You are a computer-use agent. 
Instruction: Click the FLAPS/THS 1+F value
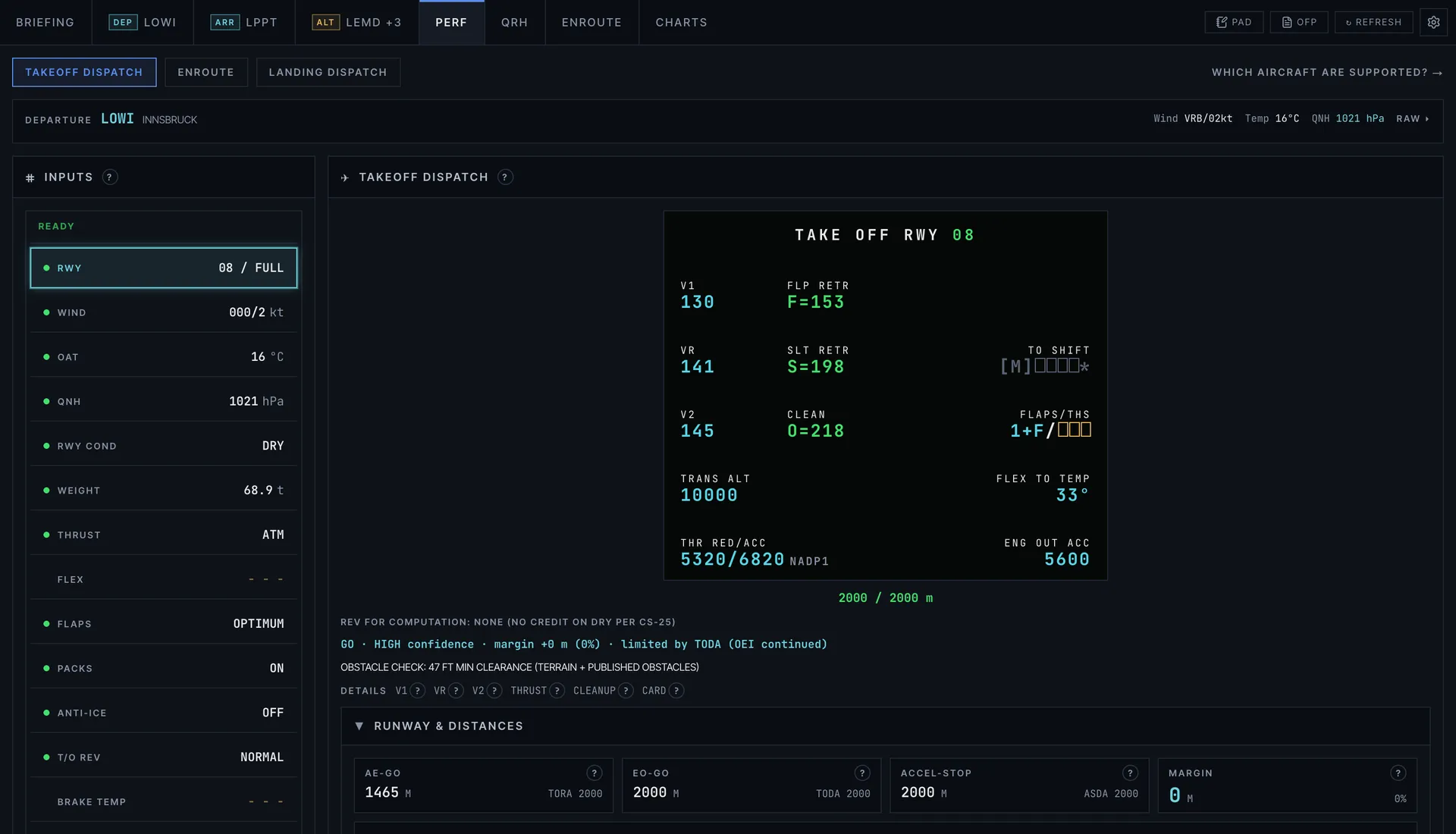[x=1050, y=431]
